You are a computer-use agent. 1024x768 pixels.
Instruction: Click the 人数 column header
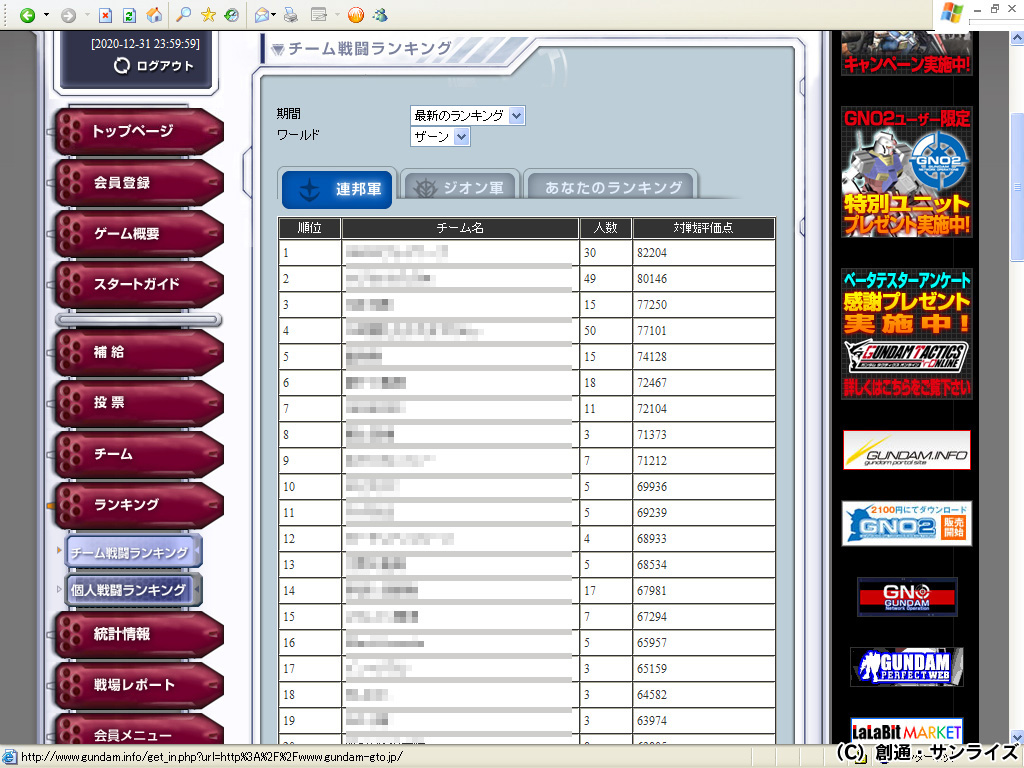[x=605, y=228]
